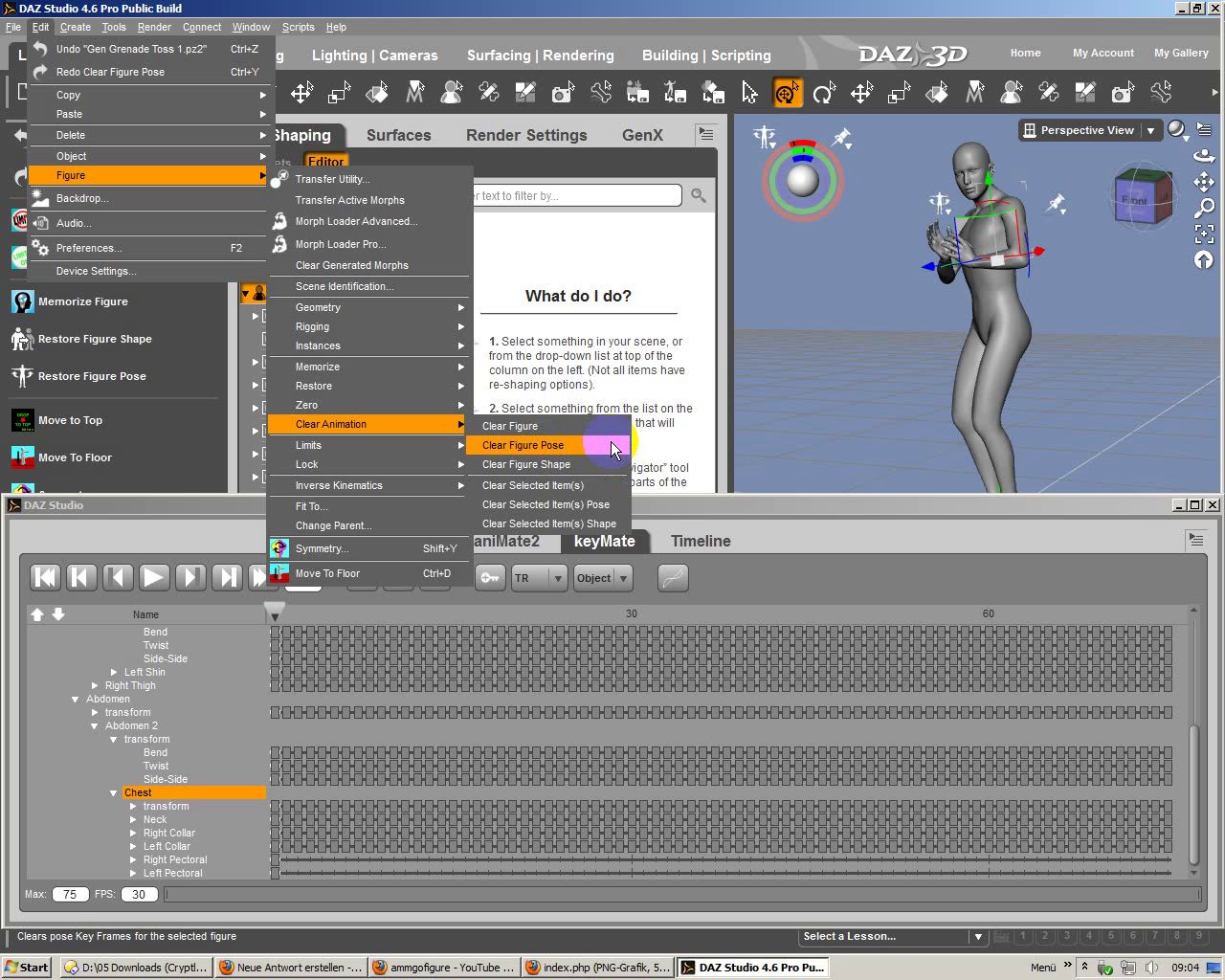This screenshot has width=1225, height=980.
Task: Open the curve graph editor icon
Action: click(673, 578)
